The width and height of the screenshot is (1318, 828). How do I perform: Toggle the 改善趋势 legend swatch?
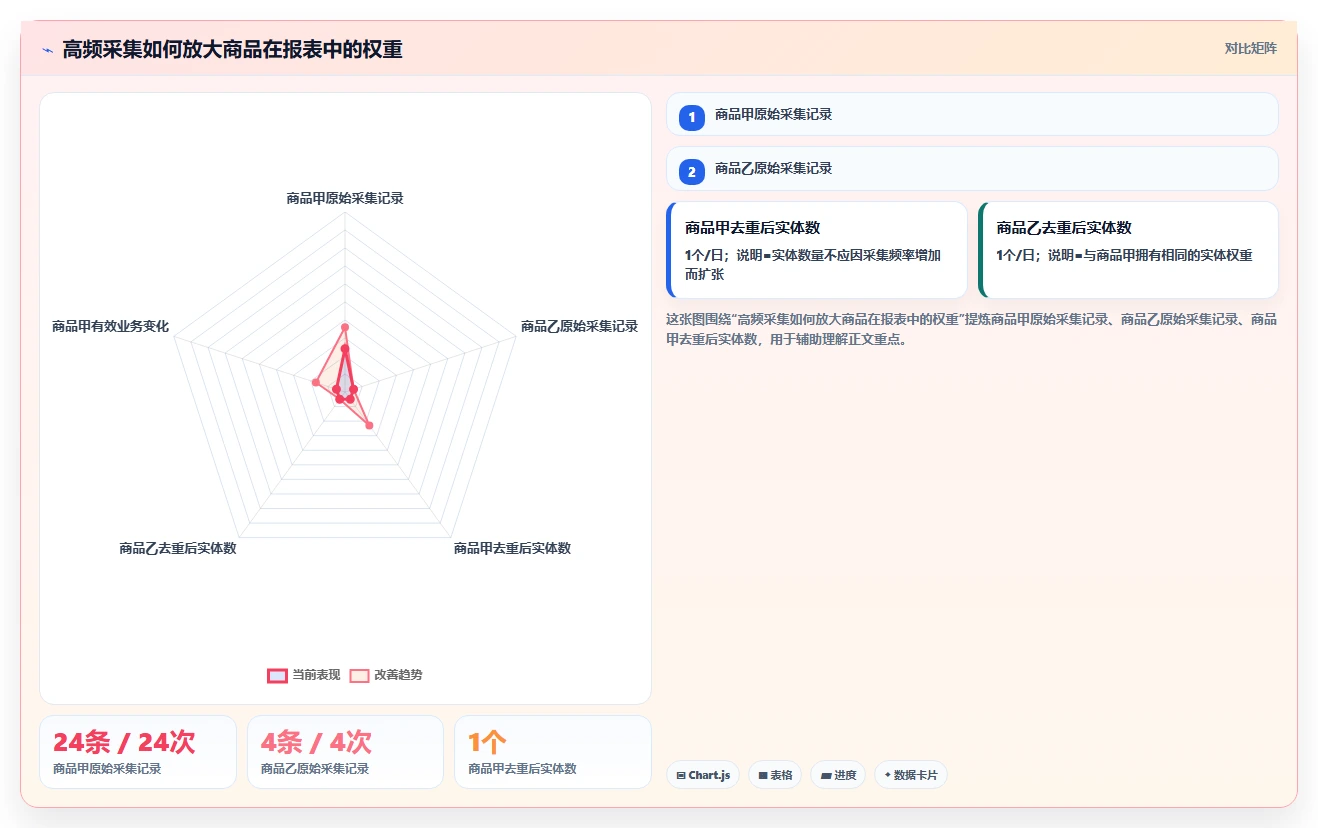click(x=359, y=675)
